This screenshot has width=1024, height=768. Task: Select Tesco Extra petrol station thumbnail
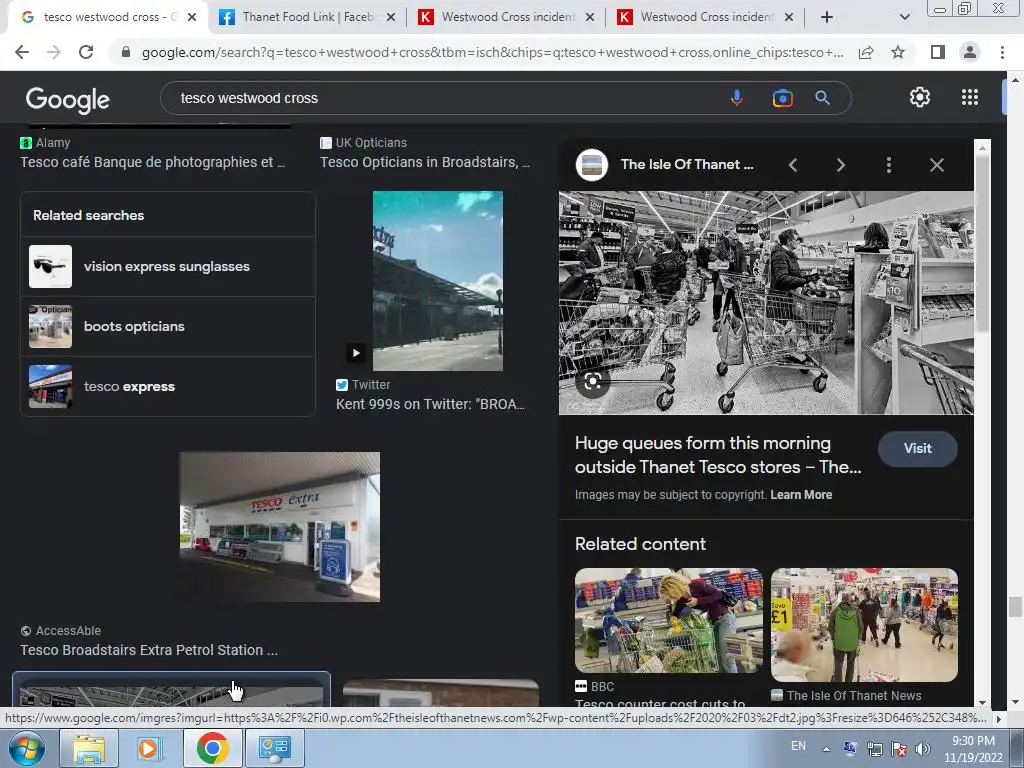(280, 526)
